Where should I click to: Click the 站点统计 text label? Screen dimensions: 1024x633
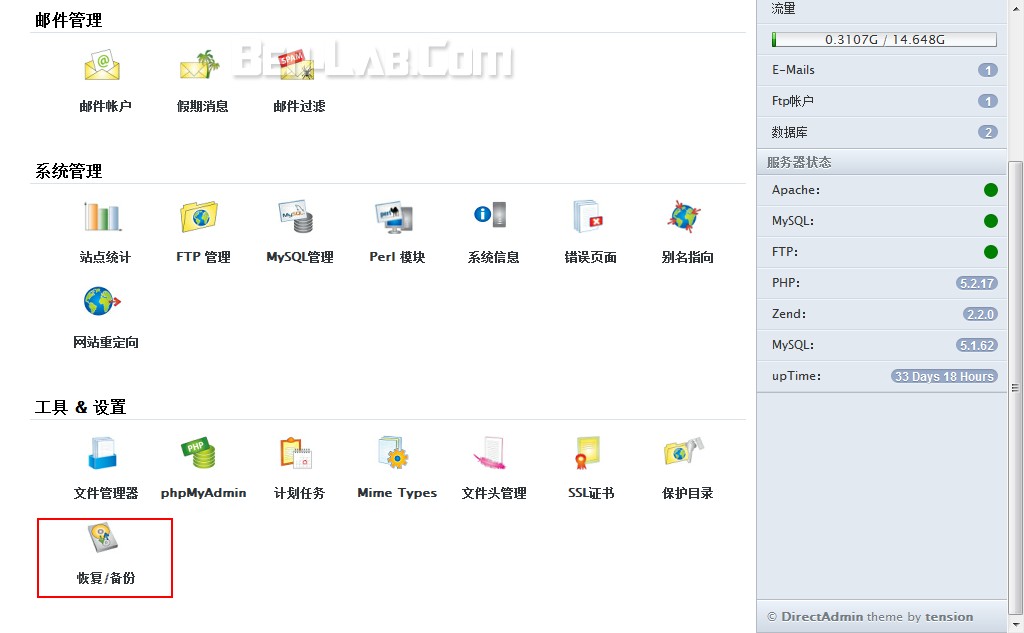pyautogui.click(x=105, y=257)
